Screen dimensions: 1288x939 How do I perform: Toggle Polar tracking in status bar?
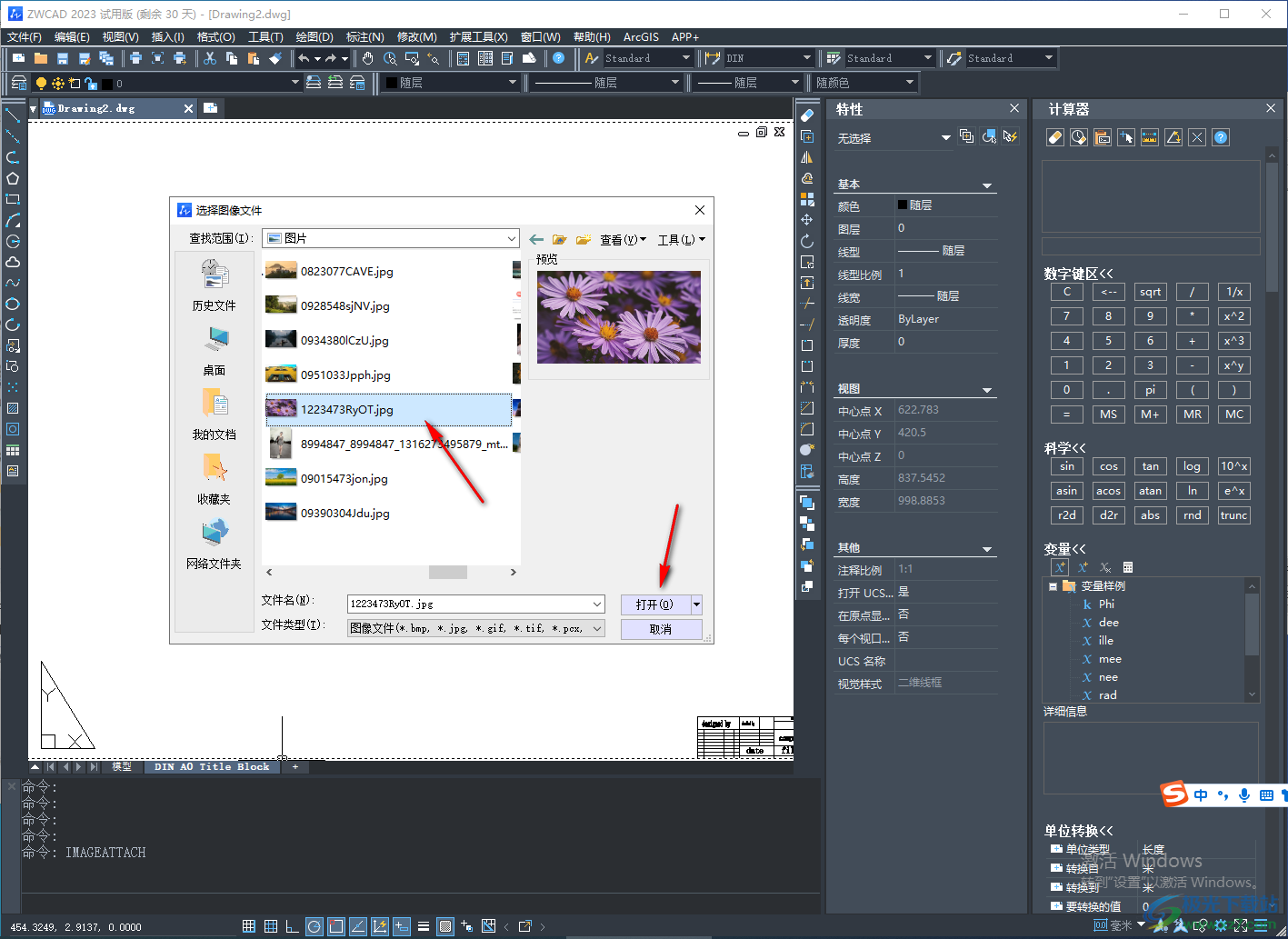(x=314, y=926)
